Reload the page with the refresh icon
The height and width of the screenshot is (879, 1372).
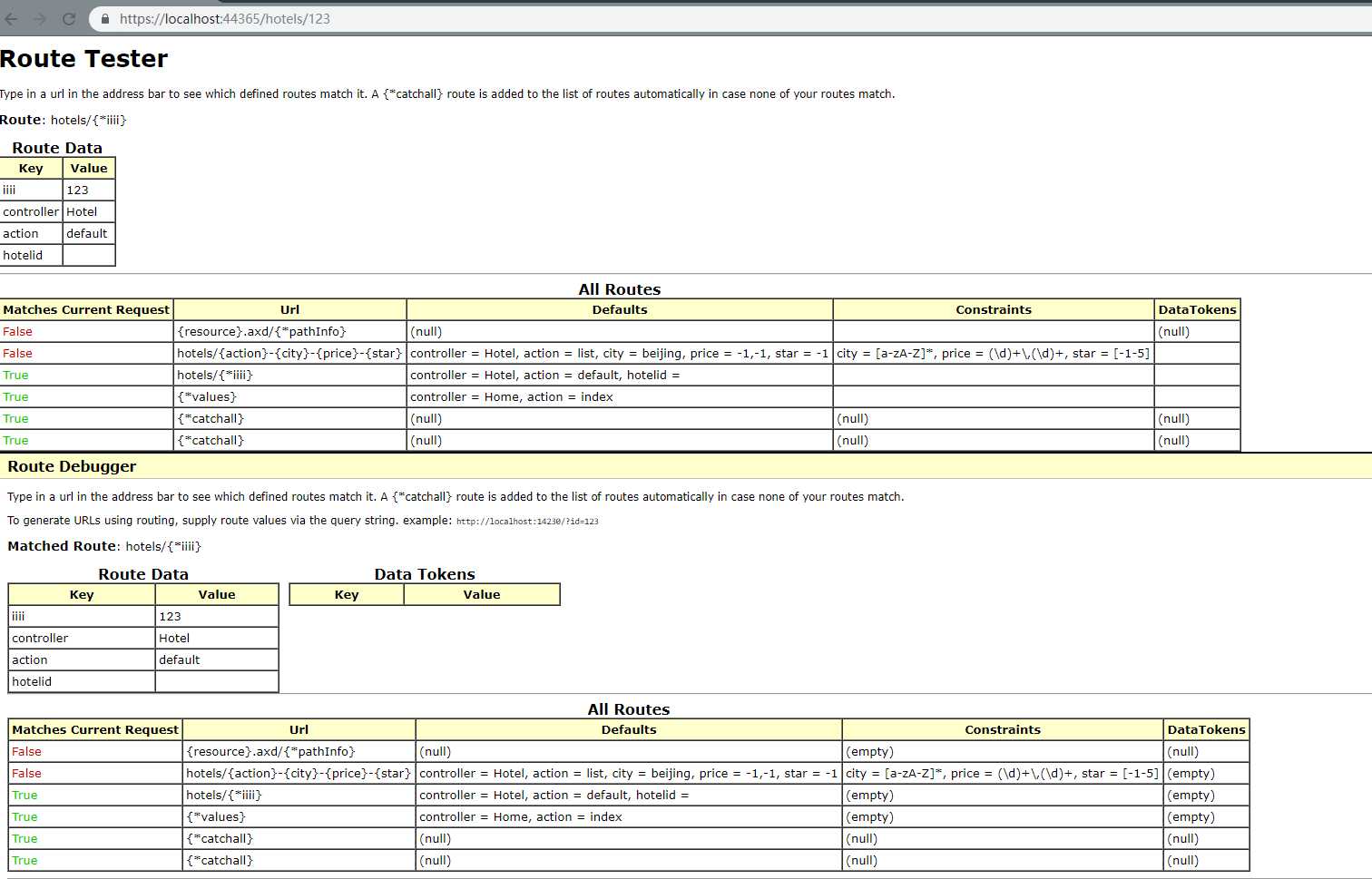coord(69,18)
